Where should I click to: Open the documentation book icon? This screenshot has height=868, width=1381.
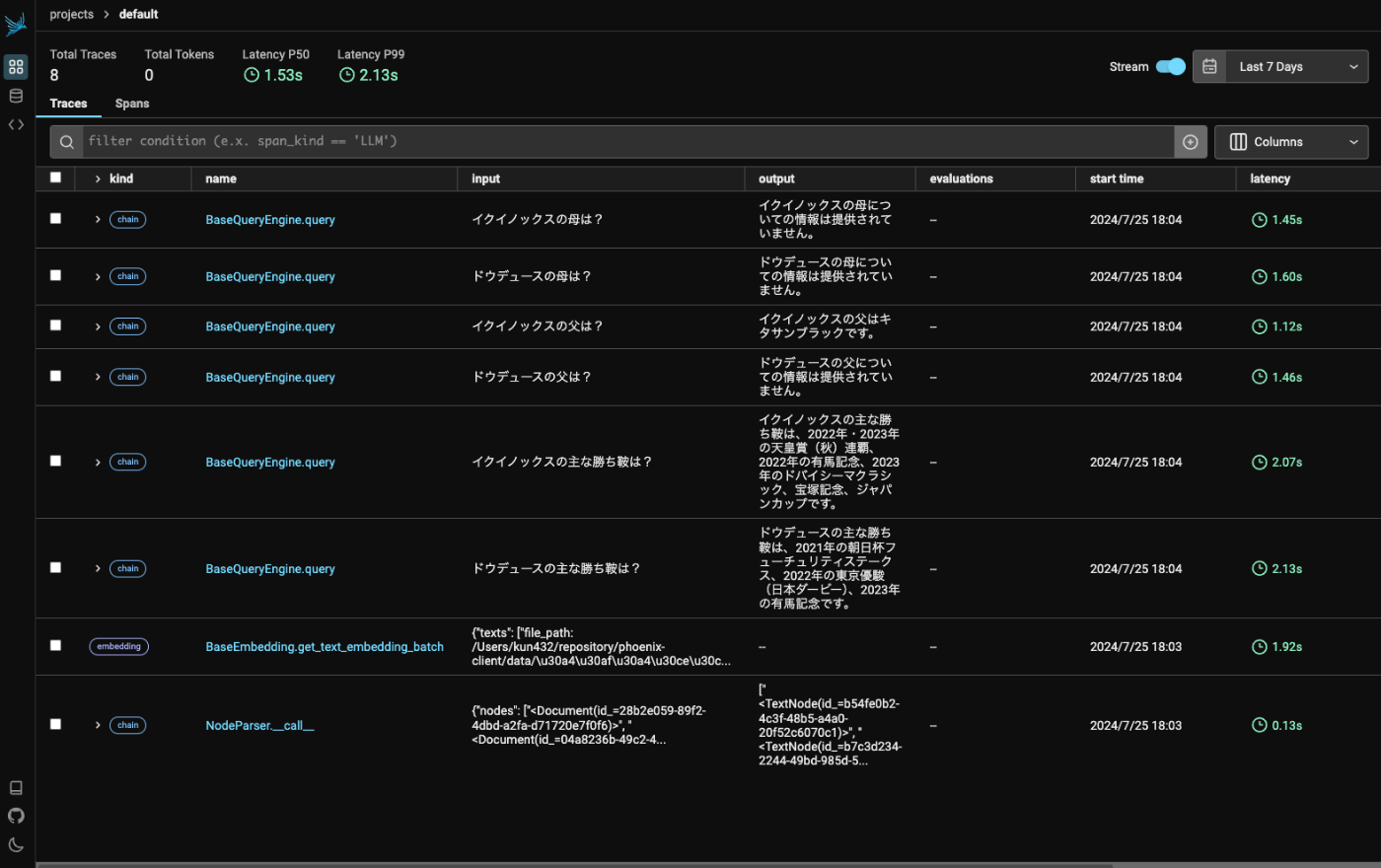(16, 787)
